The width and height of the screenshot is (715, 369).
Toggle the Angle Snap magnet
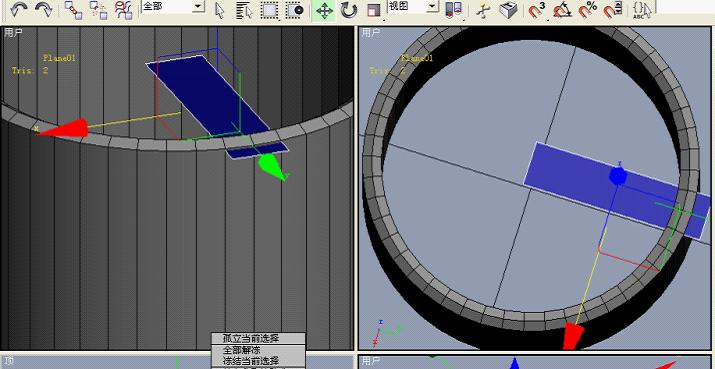(562, 10)
